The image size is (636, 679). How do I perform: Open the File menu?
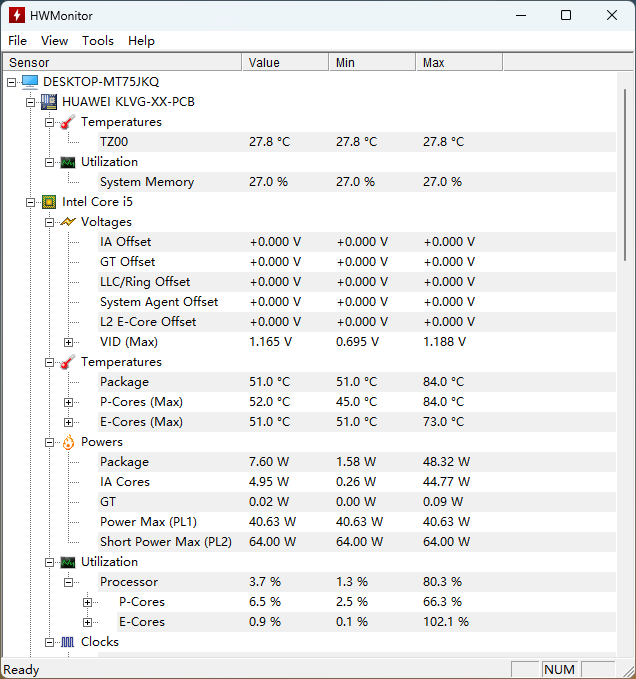point(17,41)
